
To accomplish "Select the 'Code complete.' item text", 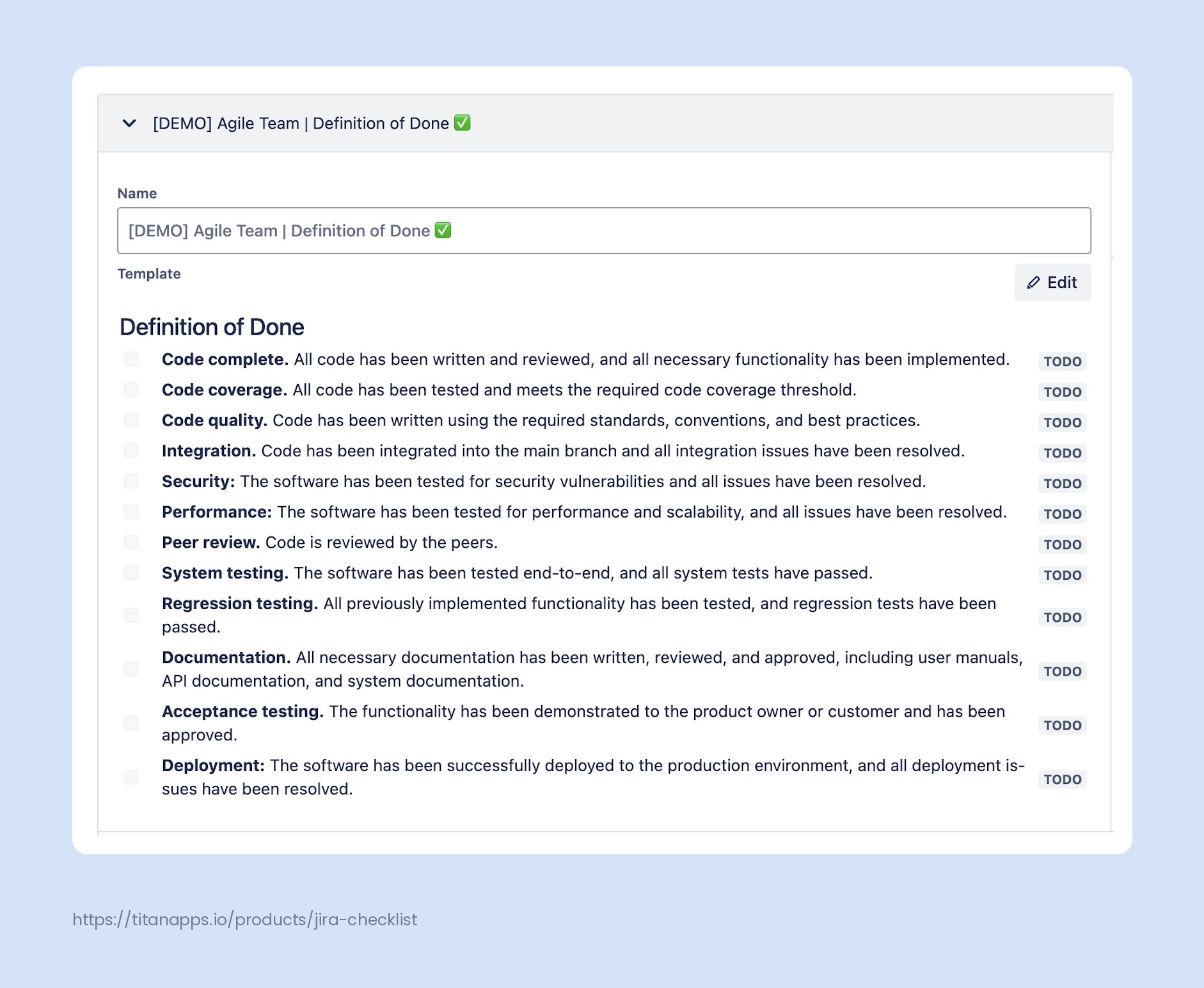I will (225, 360).
